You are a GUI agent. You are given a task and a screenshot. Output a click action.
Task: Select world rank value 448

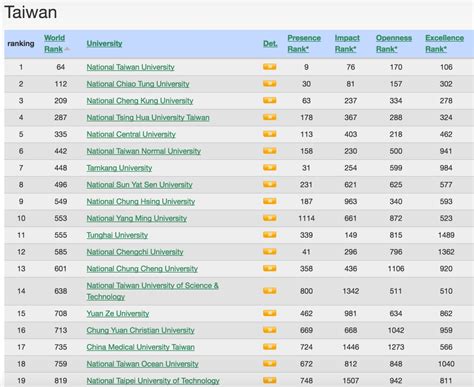tap(60, 168)
